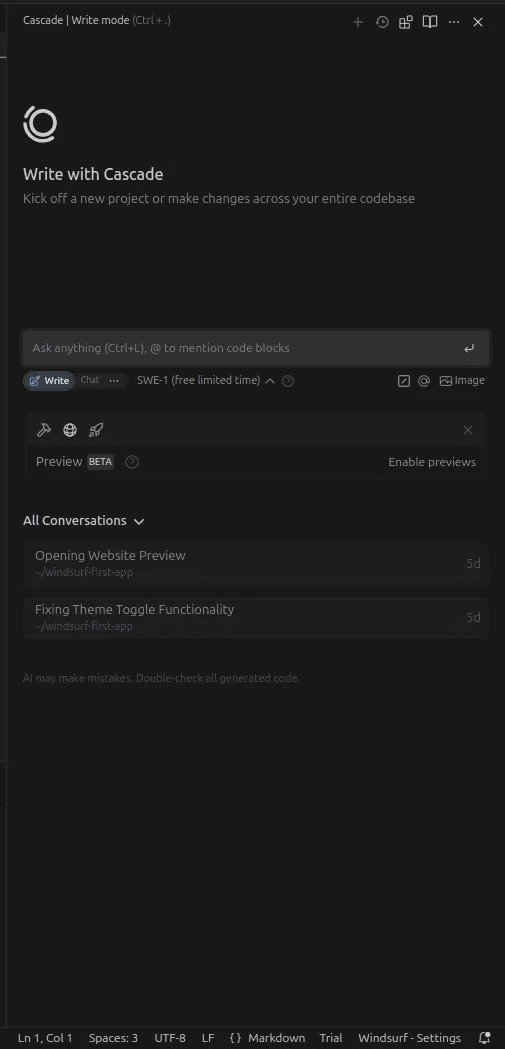Start a new Cascade conversation with plus icon

point(358,22)
